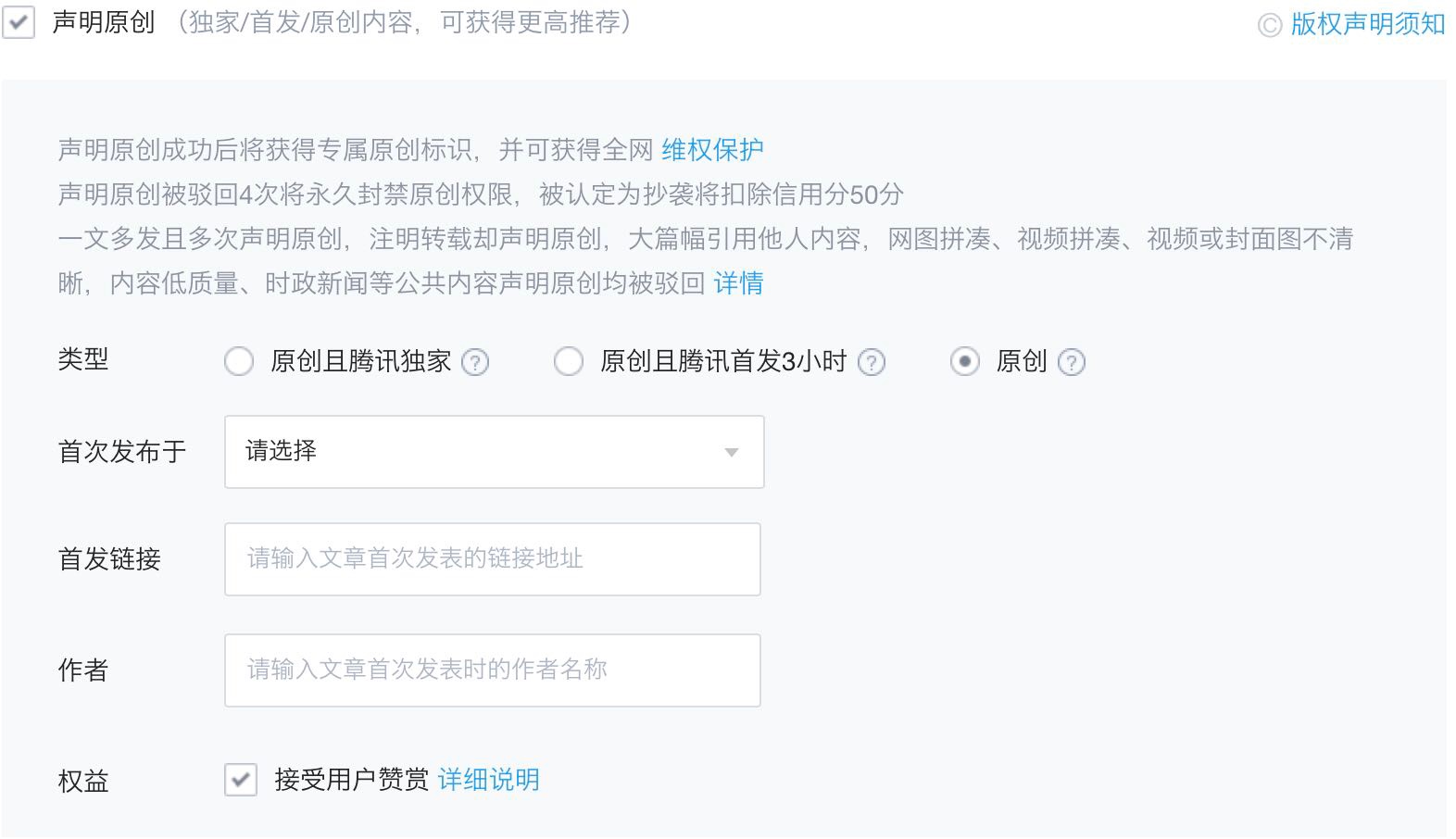1456x839 pixels.
Task: Select the 原创且腾讯首发3小时 radio button
Action: (x=568, y=361)
